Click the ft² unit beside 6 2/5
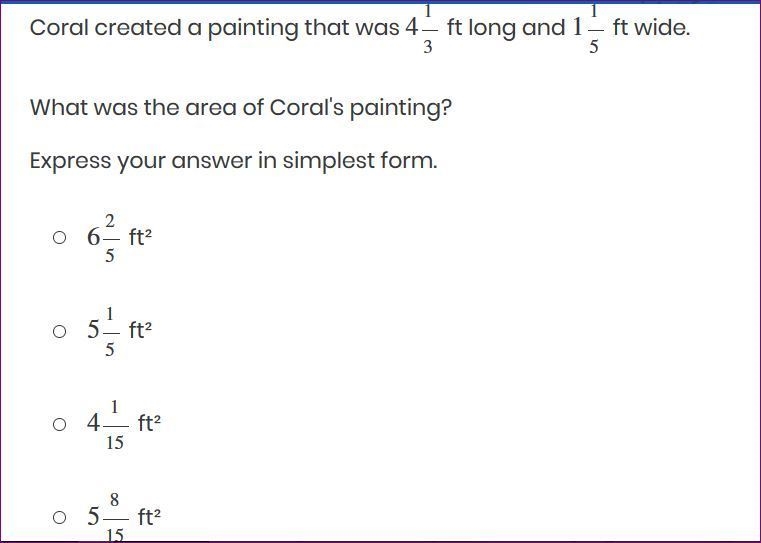 140,237
